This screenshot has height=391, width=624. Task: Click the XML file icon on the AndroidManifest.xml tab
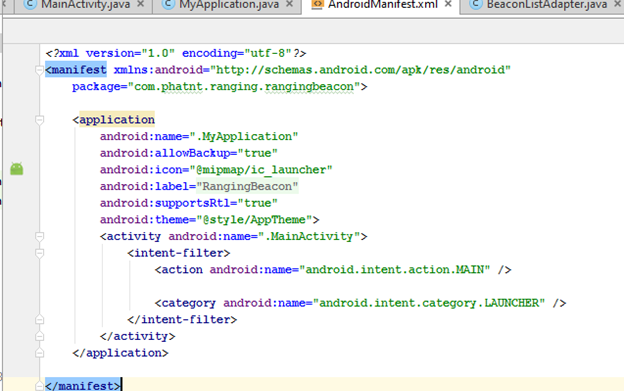click(317, 4)
